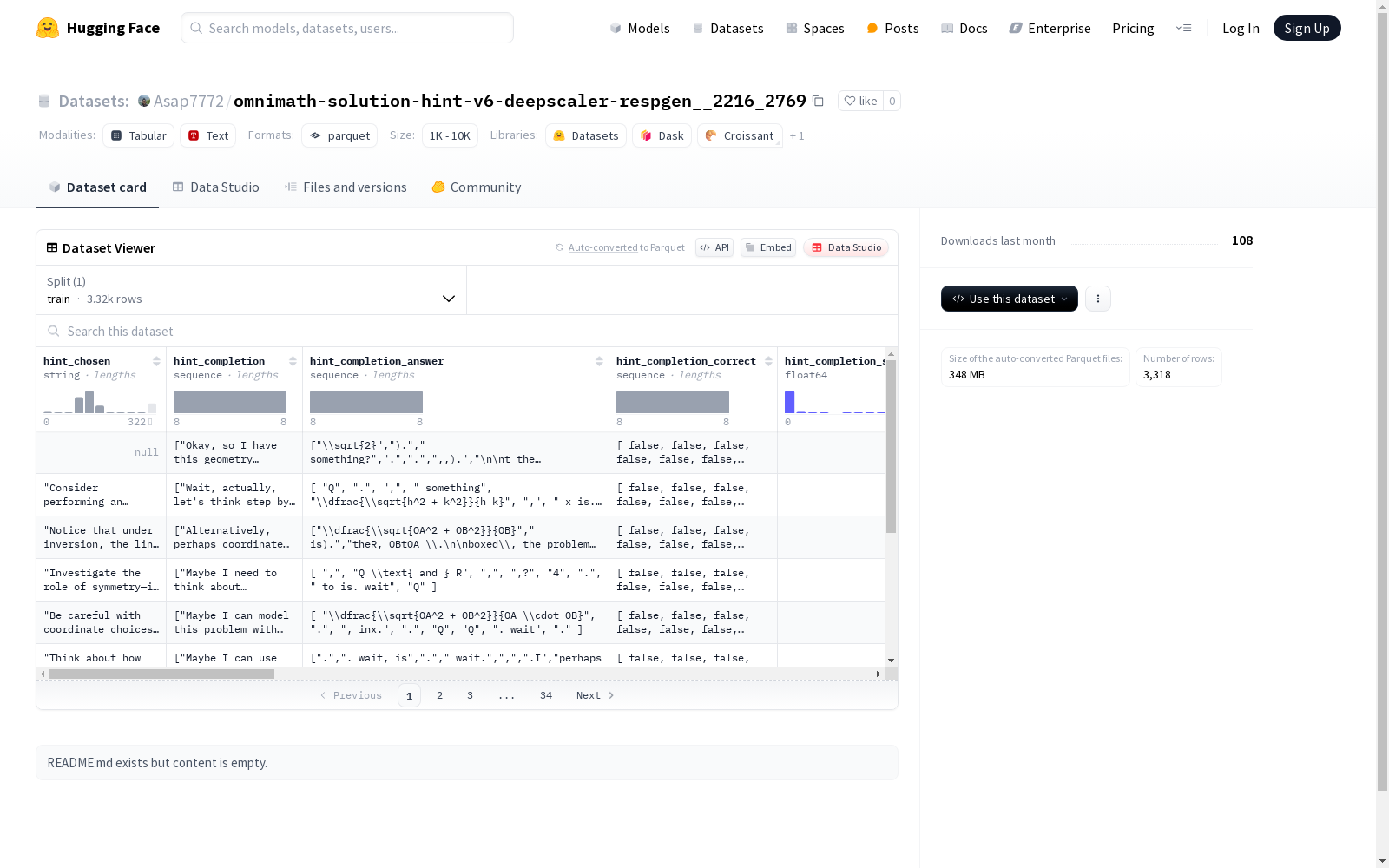Select the Dask library tag
This screenshot has height=868, width=1389.
point(662,135)
